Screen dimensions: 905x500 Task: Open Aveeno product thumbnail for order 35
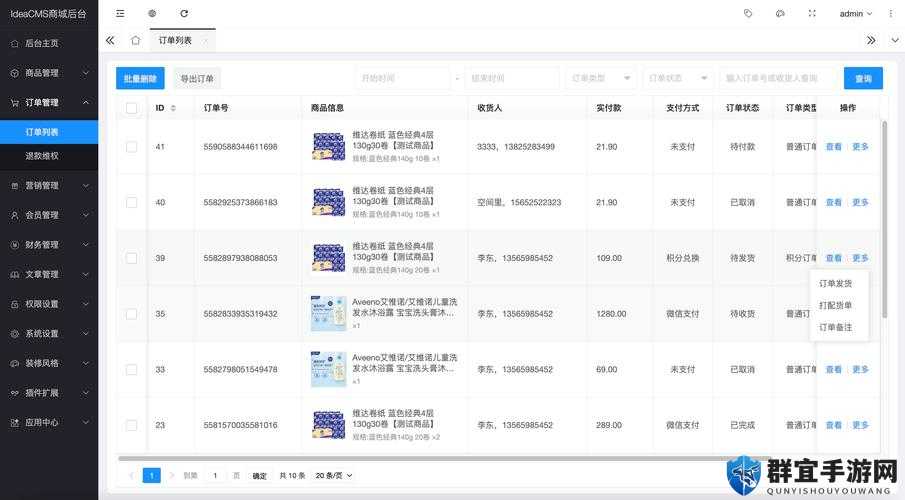[328, 314]
